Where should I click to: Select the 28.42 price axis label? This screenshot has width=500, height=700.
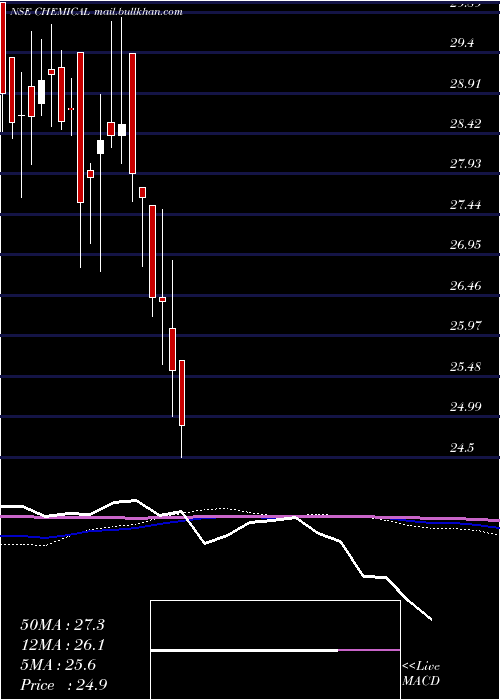click(x=466, y=124)
